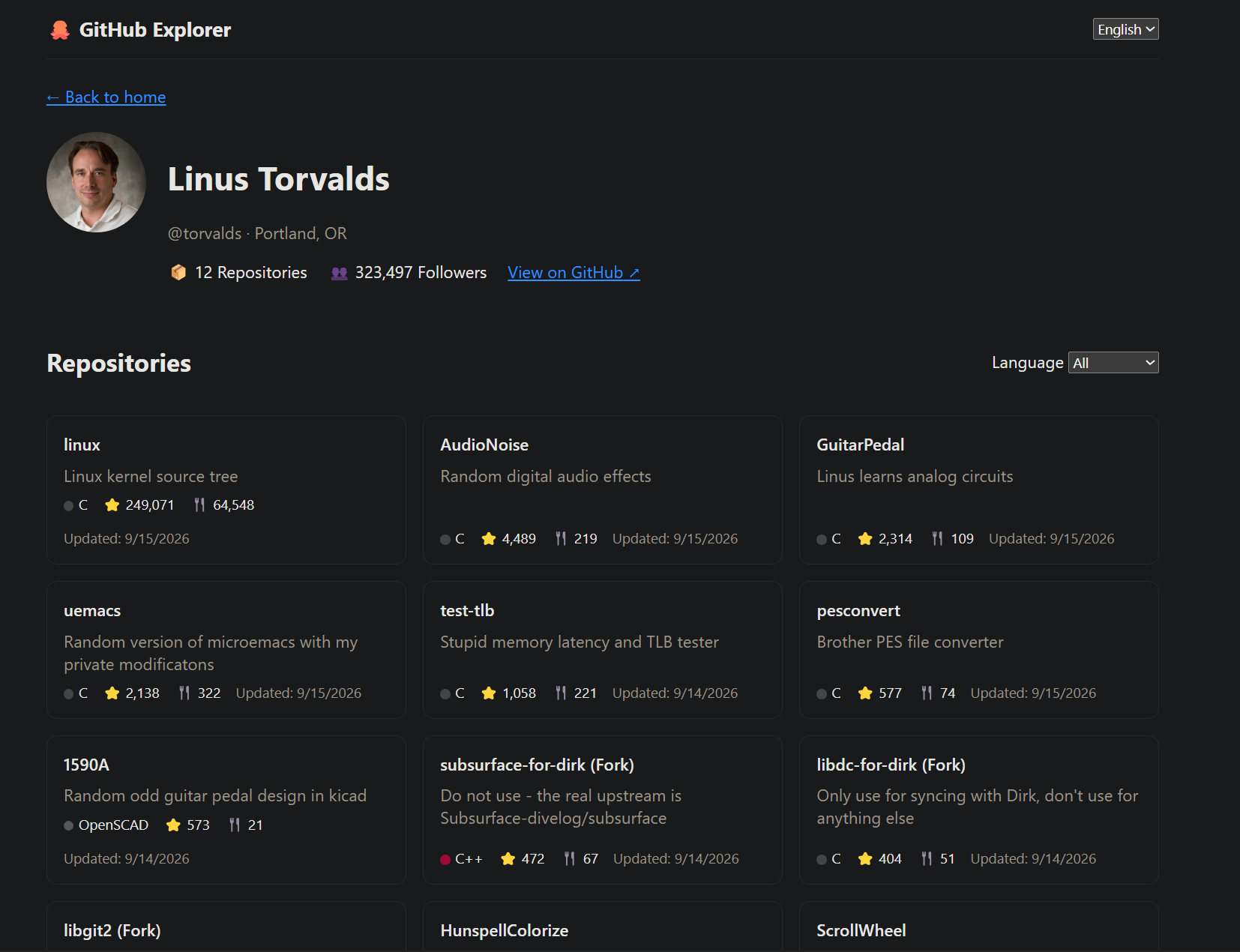Click the star icon next to 472
Image resolution: width=1240 pixels, height=952 pixels.
click(x=508, y=859)
